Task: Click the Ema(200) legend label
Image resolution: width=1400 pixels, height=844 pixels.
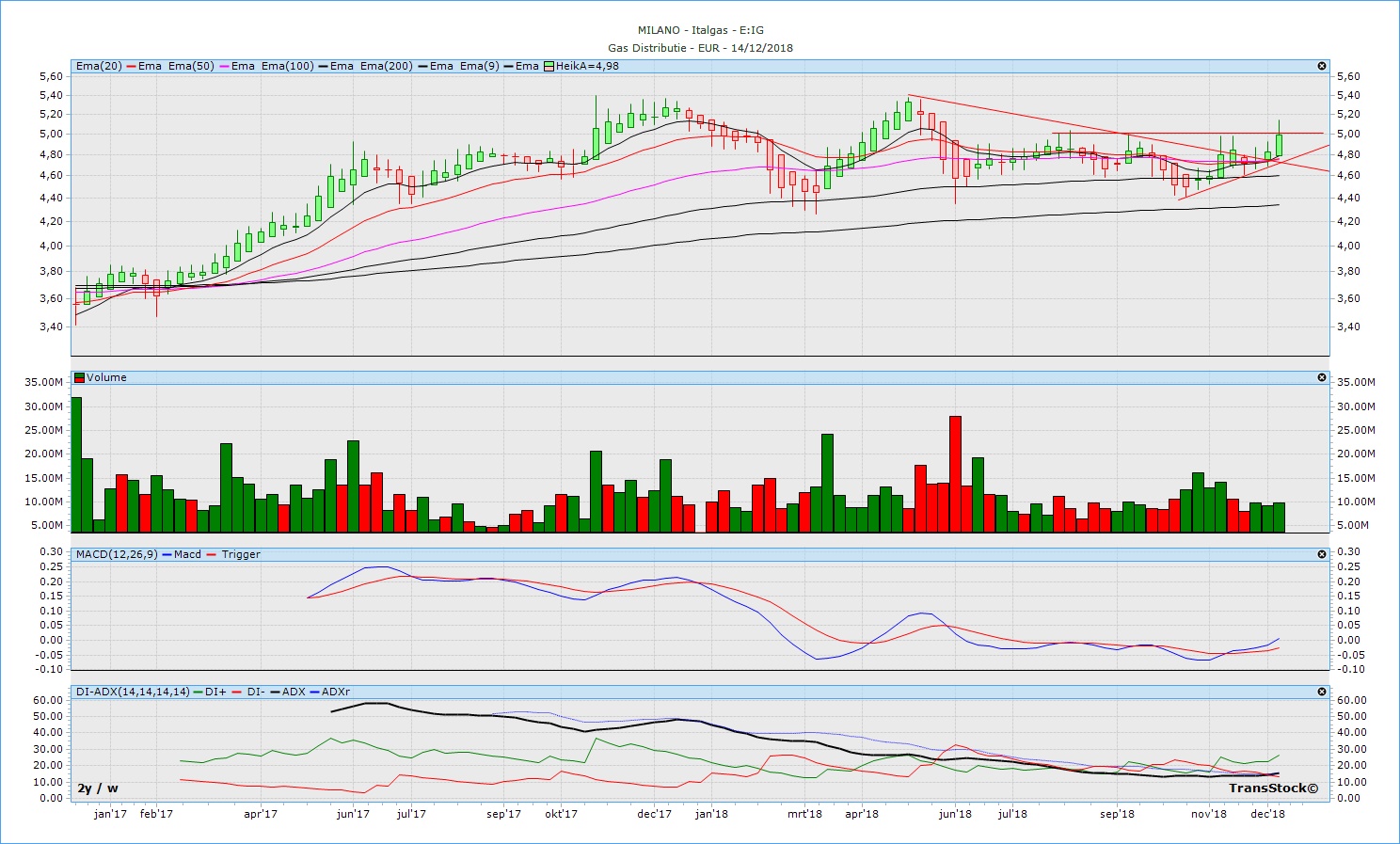Action: tap(387, 66)
